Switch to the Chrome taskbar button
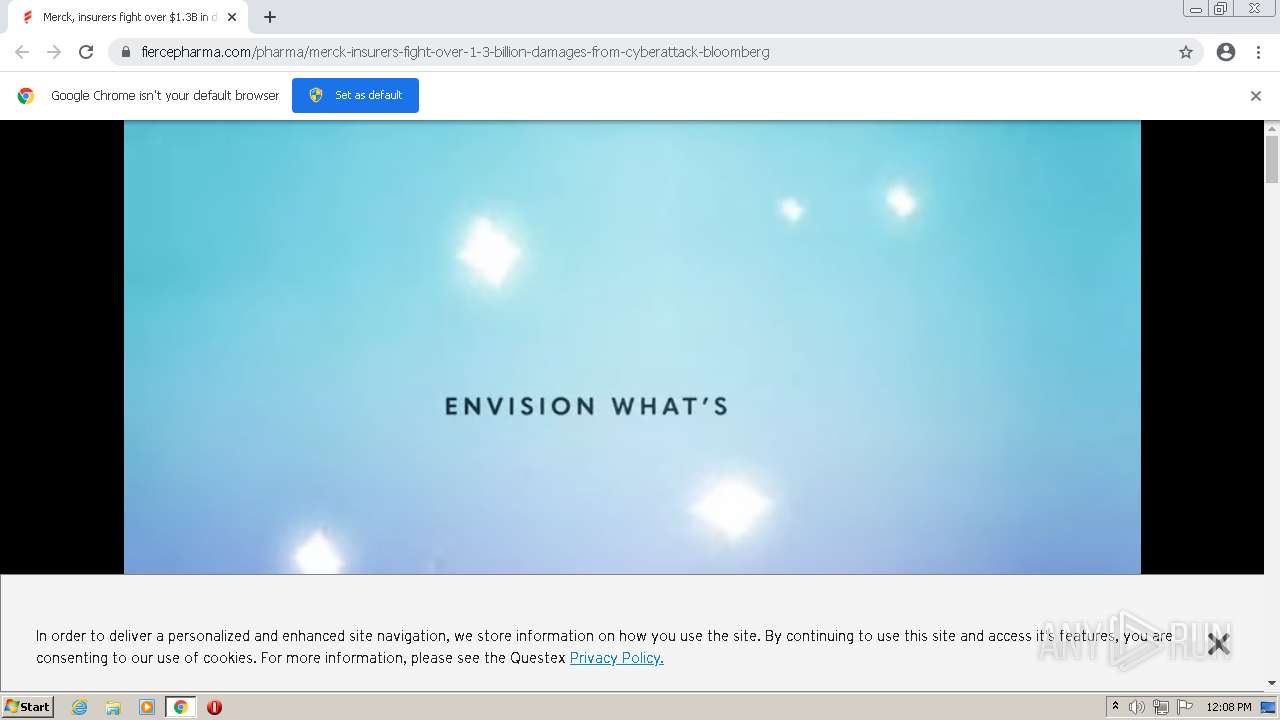This screenshot has height=720, width=1280. coord(180,707)
